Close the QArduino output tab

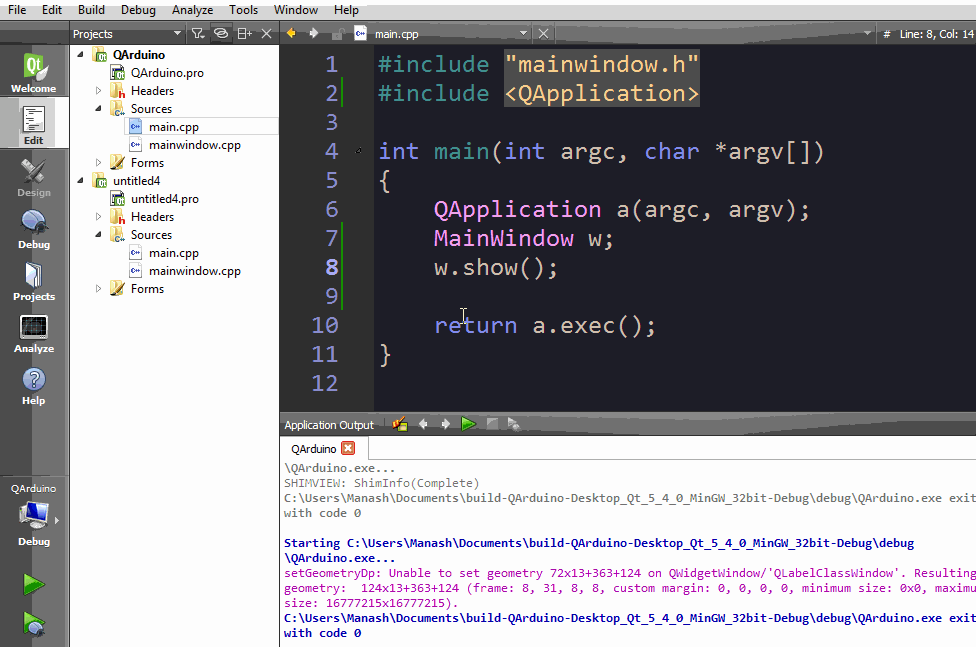pos(348,449)
